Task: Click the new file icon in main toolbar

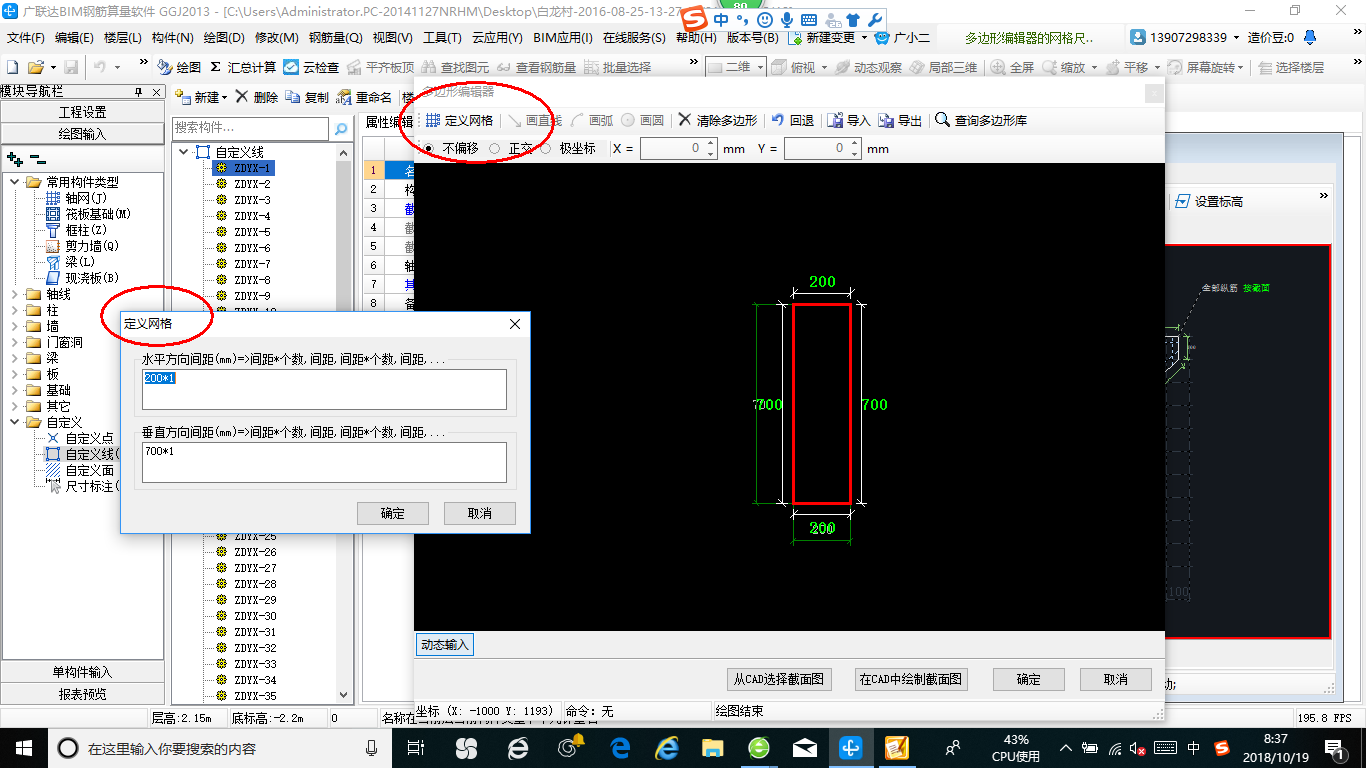Action: click(x=13, y=67)
